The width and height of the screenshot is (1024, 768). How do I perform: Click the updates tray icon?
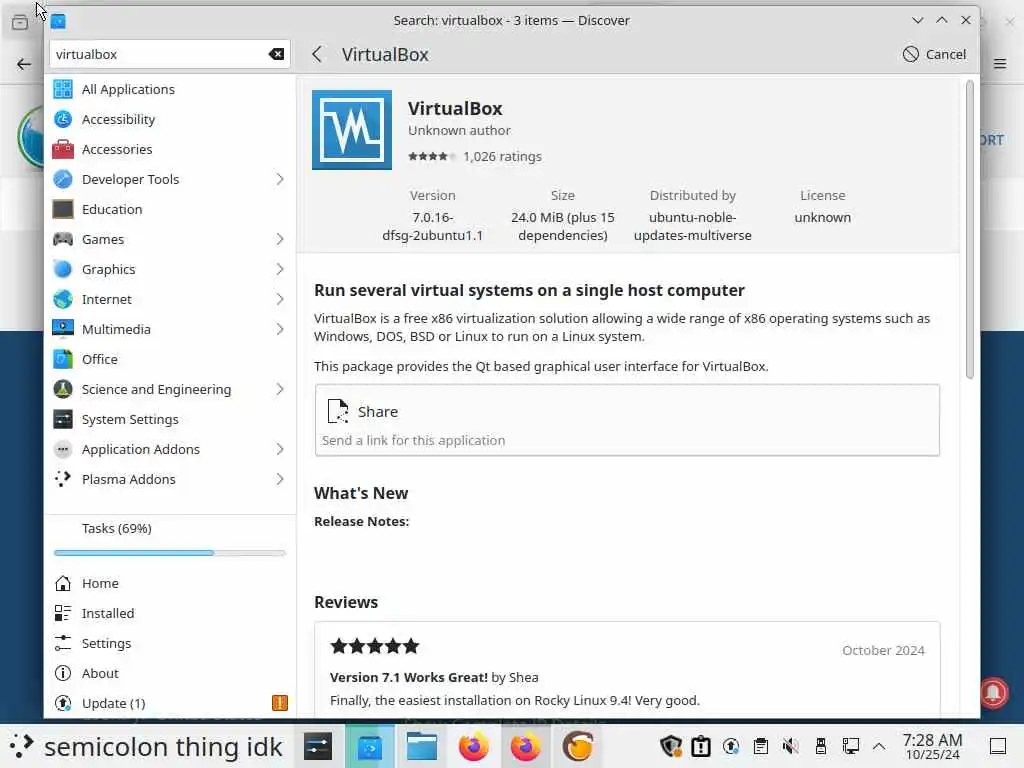(731, 746)
